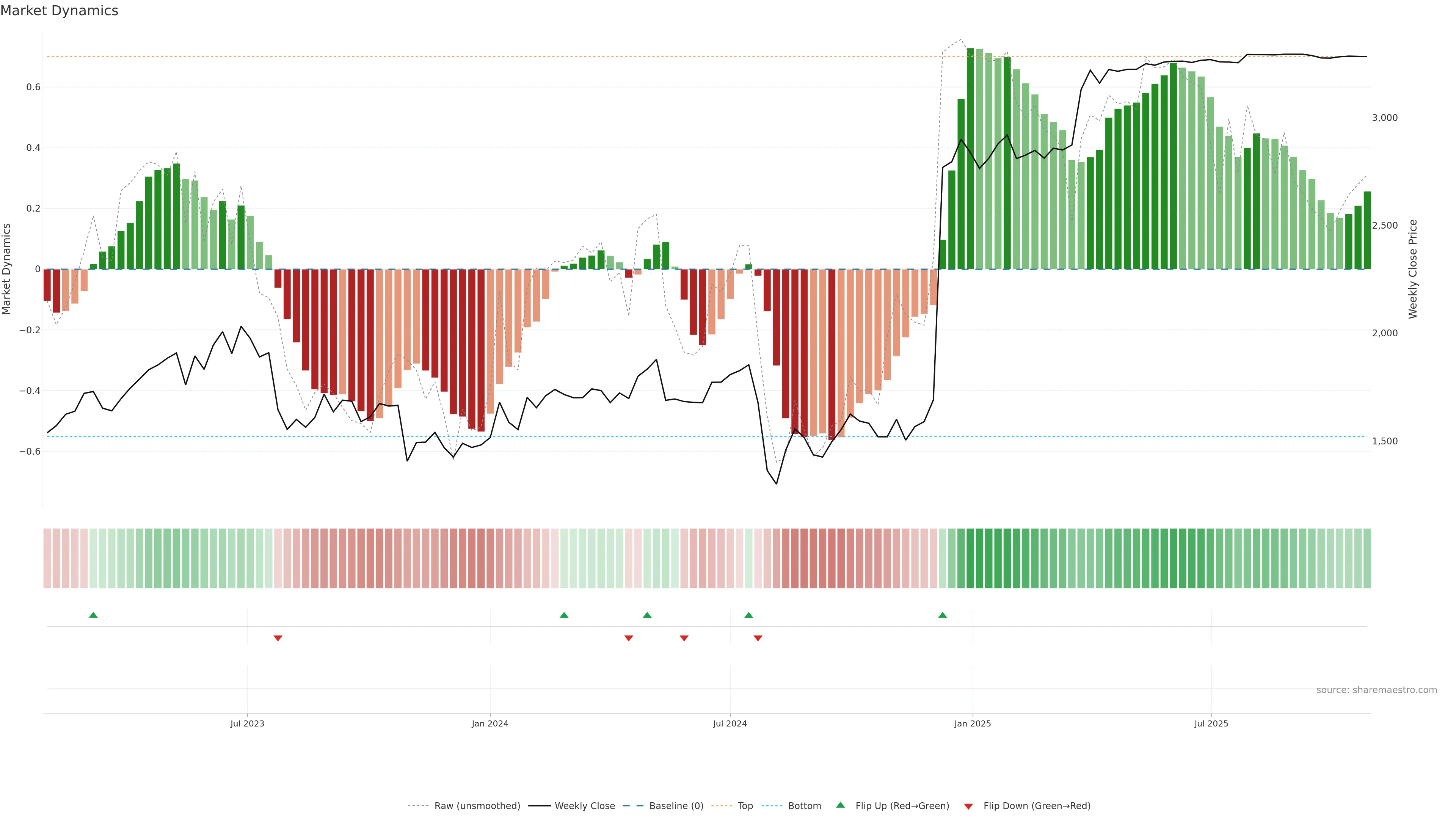Click the last red flip-down triangle marker
Image resolution: width=1456 pixels, height=819 pixels.
coord(758,638)
